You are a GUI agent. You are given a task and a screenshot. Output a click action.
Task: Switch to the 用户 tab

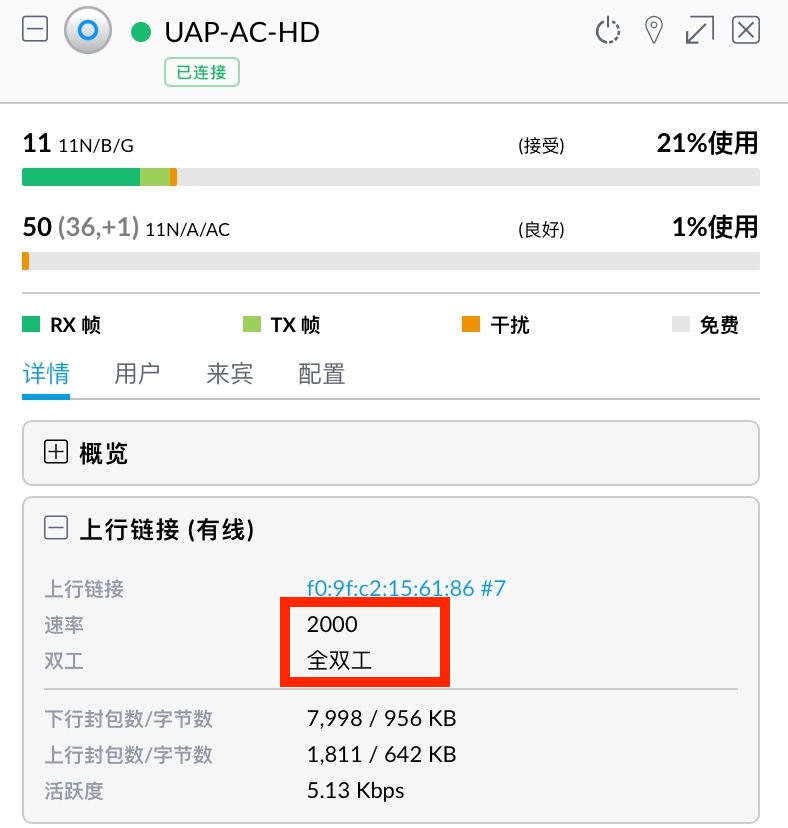click(x=137, y=375)
